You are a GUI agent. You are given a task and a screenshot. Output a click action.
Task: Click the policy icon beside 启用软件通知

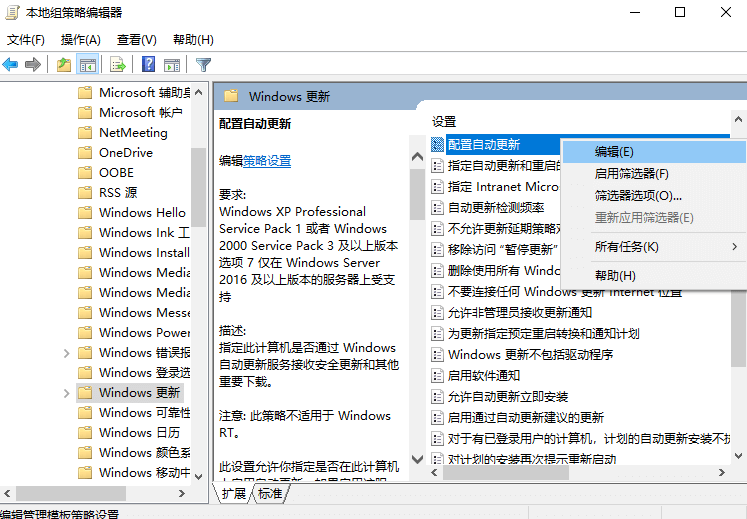pyautogui.click(x=437, y=376)
